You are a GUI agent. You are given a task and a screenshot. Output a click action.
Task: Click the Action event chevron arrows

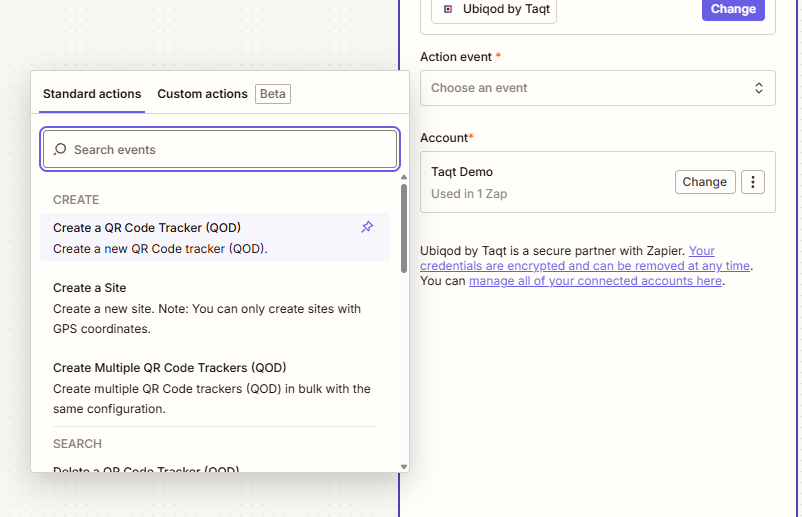(x=759, y=88)
